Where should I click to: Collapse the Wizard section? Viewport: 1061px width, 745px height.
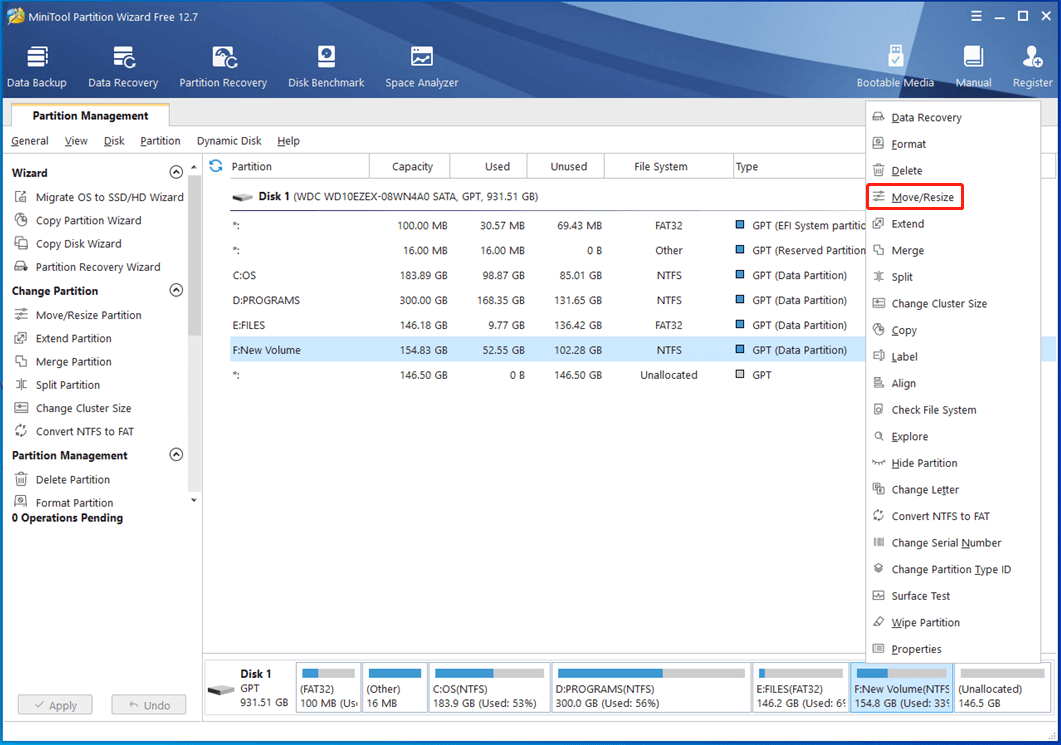point(176,172)
